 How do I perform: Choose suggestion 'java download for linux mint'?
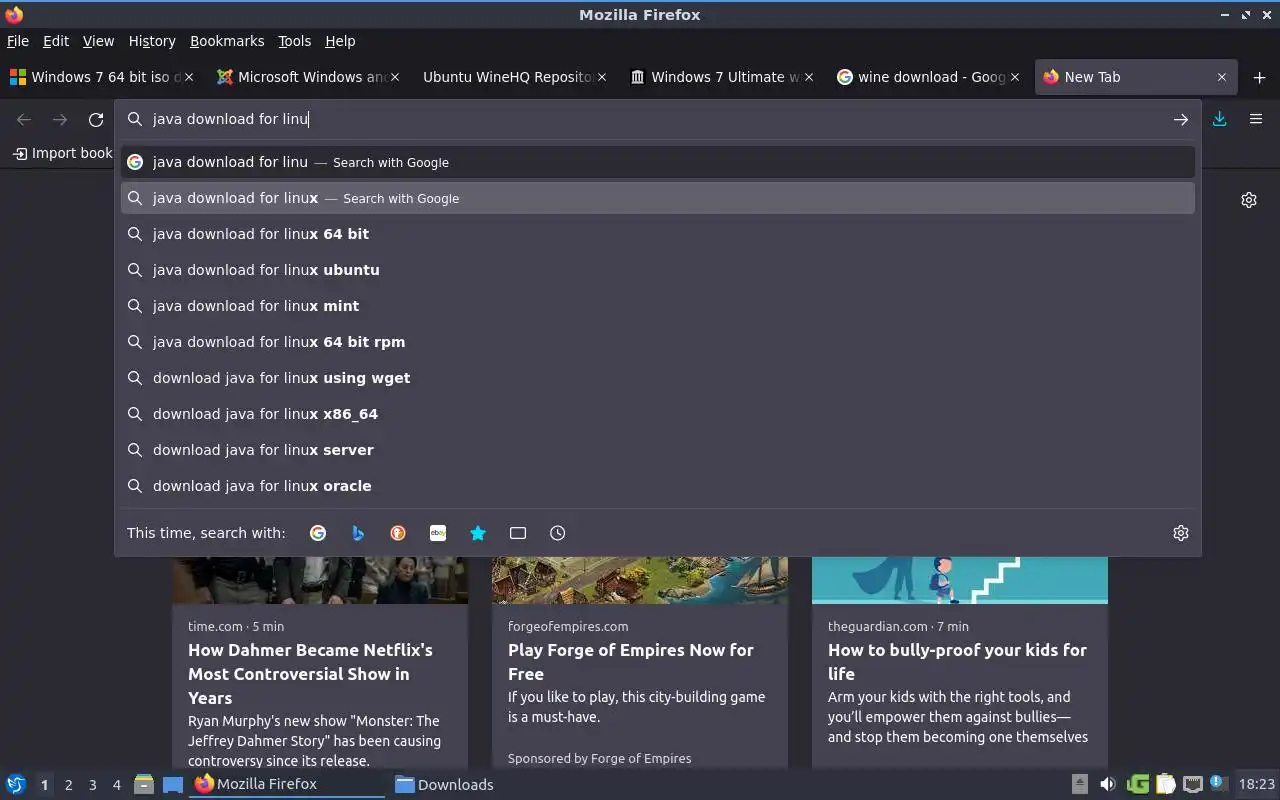pos(658,306)
